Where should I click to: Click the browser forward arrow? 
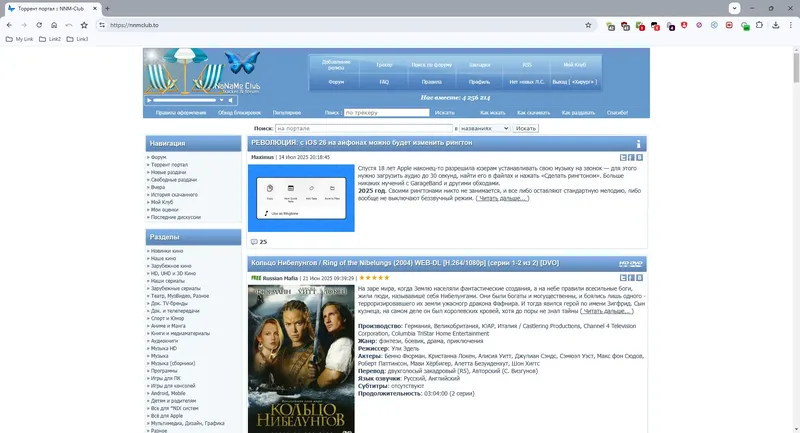pyautogui.click(x=24, y=25)
